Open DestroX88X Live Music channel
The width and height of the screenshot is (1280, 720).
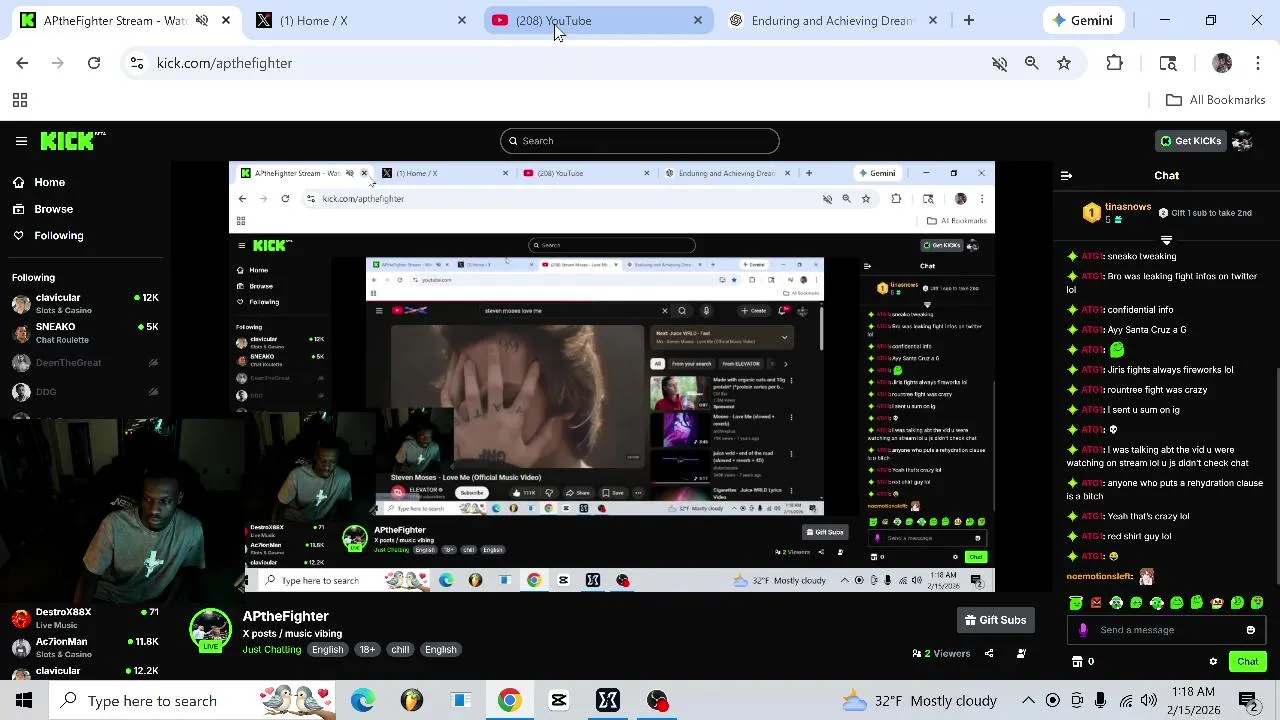pos(85,618)
